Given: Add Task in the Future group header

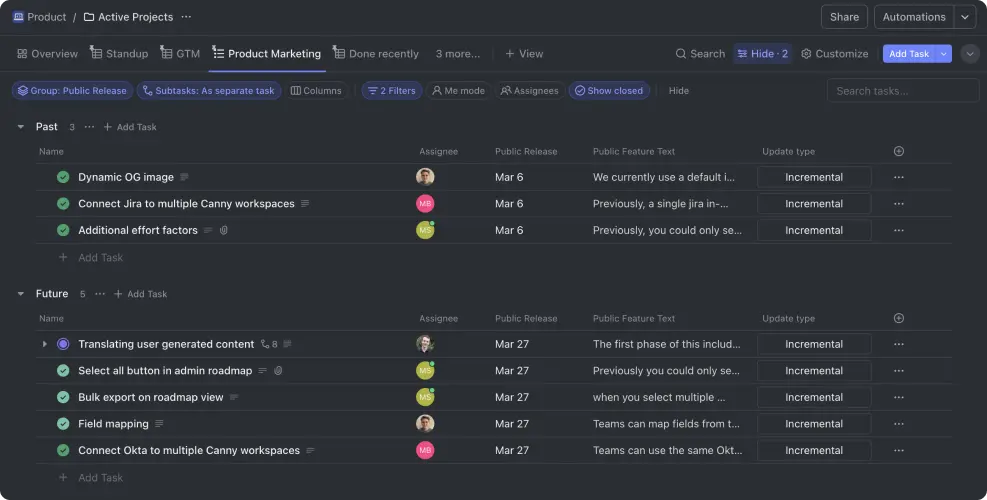Looking at the screenshot, I should point(140,293).
